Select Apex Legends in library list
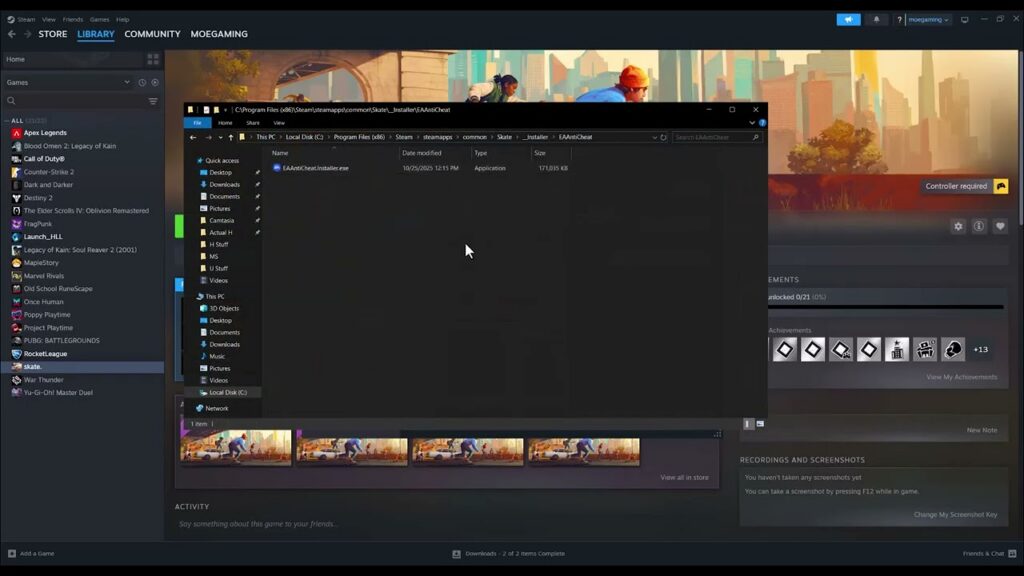 (x=45, y=133)
